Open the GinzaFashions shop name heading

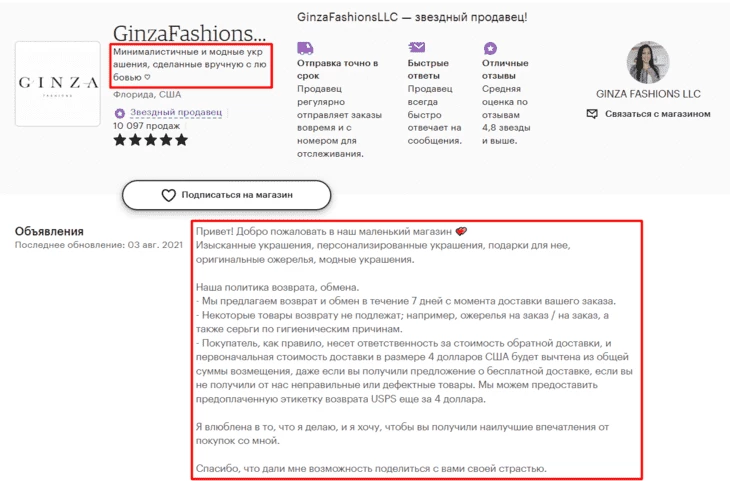pyautogui.click(x=189, y=33)
